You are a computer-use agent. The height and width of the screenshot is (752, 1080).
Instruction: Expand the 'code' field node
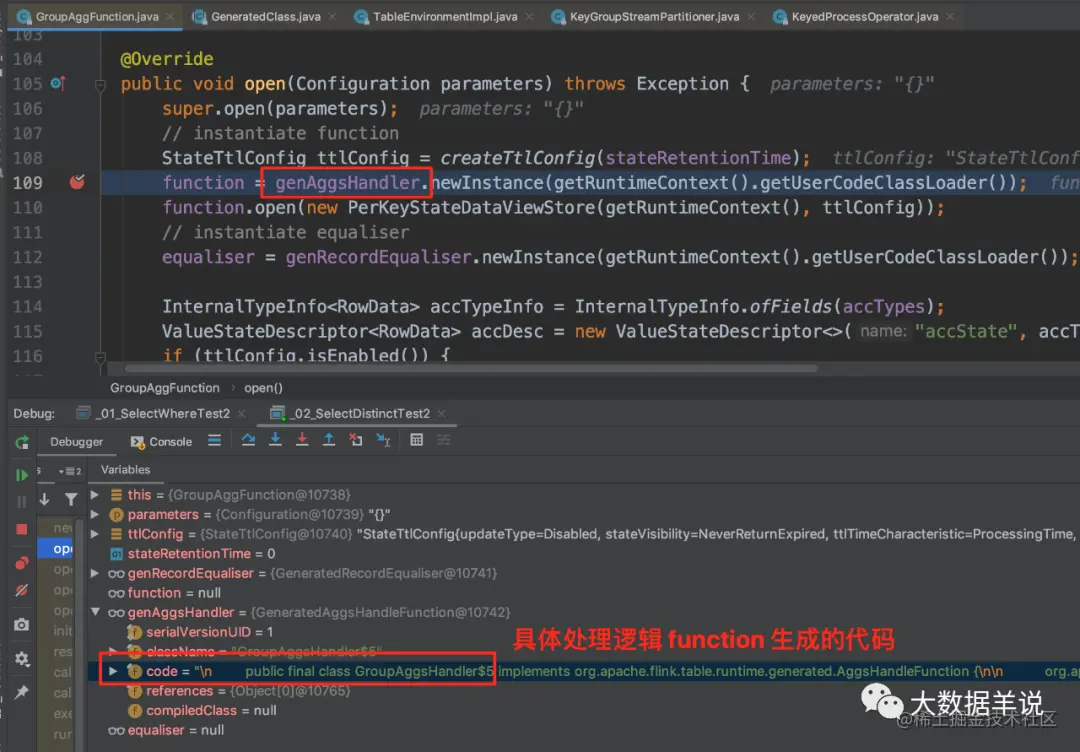point(113,671)
